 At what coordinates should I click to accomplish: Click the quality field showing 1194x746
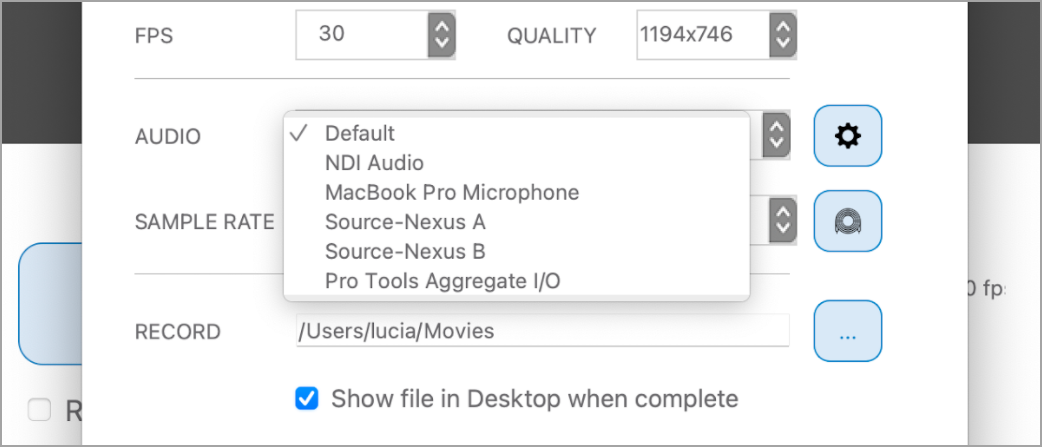click(700, 35)
